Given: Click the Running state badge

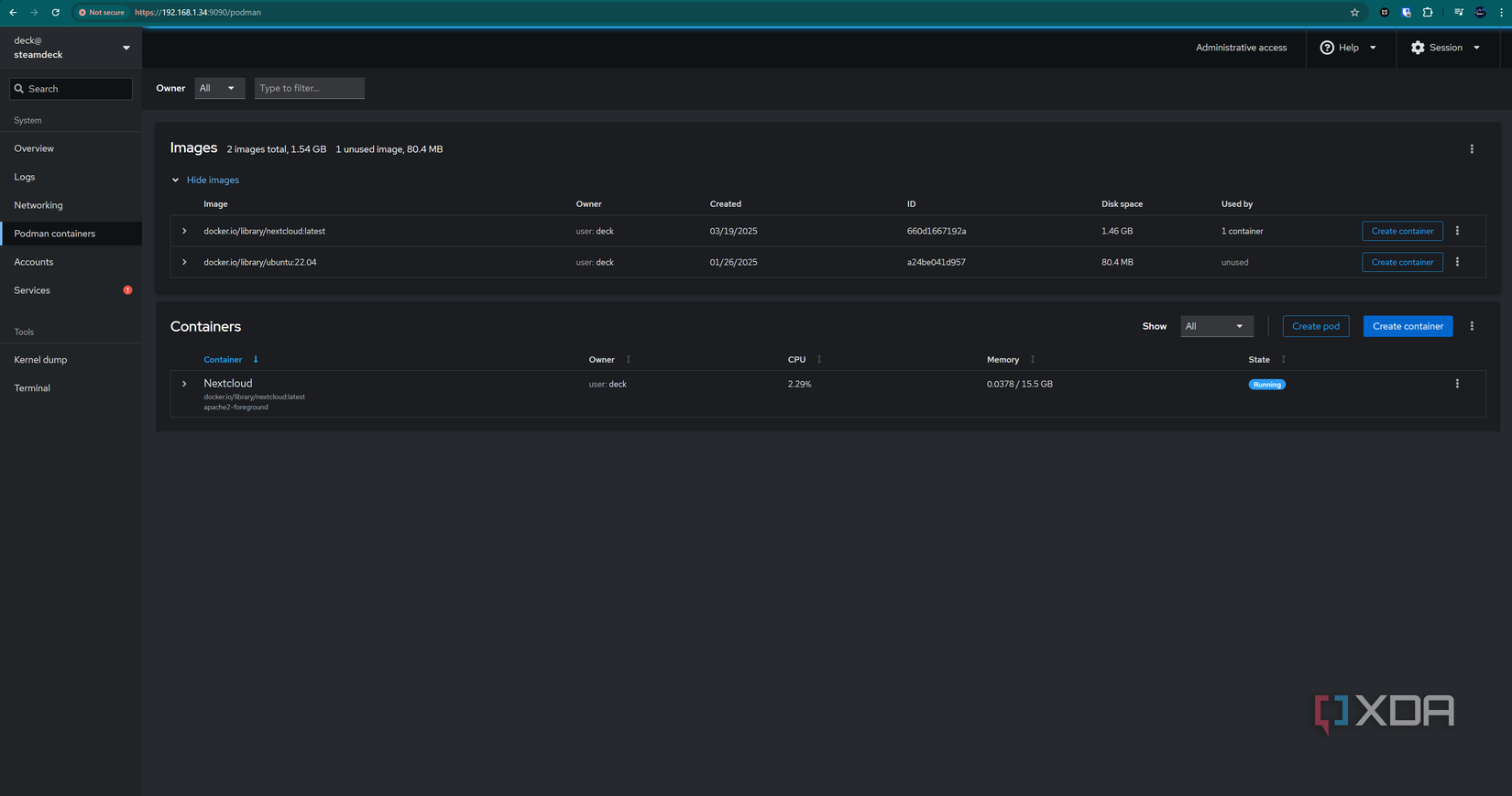Looking at the screenshot, I should tap(1266, 385).
